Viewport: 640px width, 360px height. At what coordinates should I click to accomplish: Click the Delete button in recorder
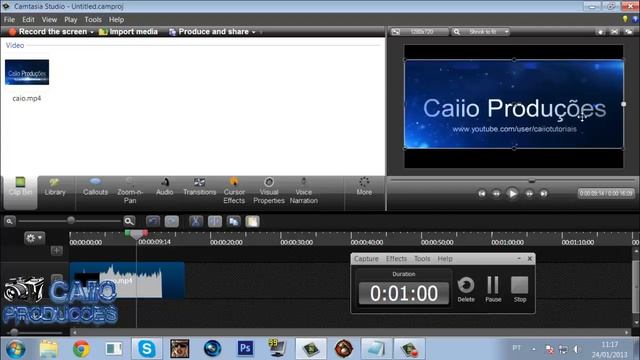466,289
